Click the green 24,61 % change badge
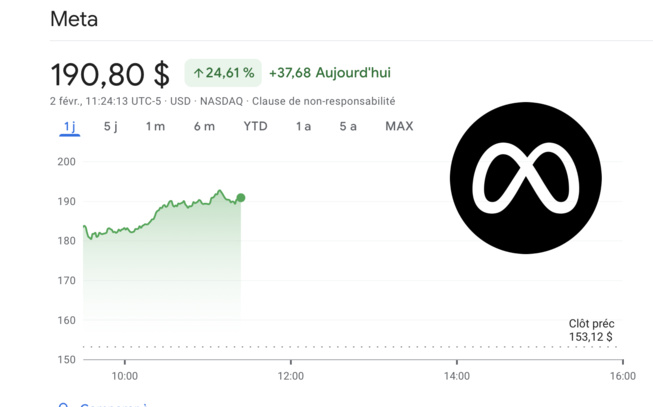 click(x=223, y=73)
